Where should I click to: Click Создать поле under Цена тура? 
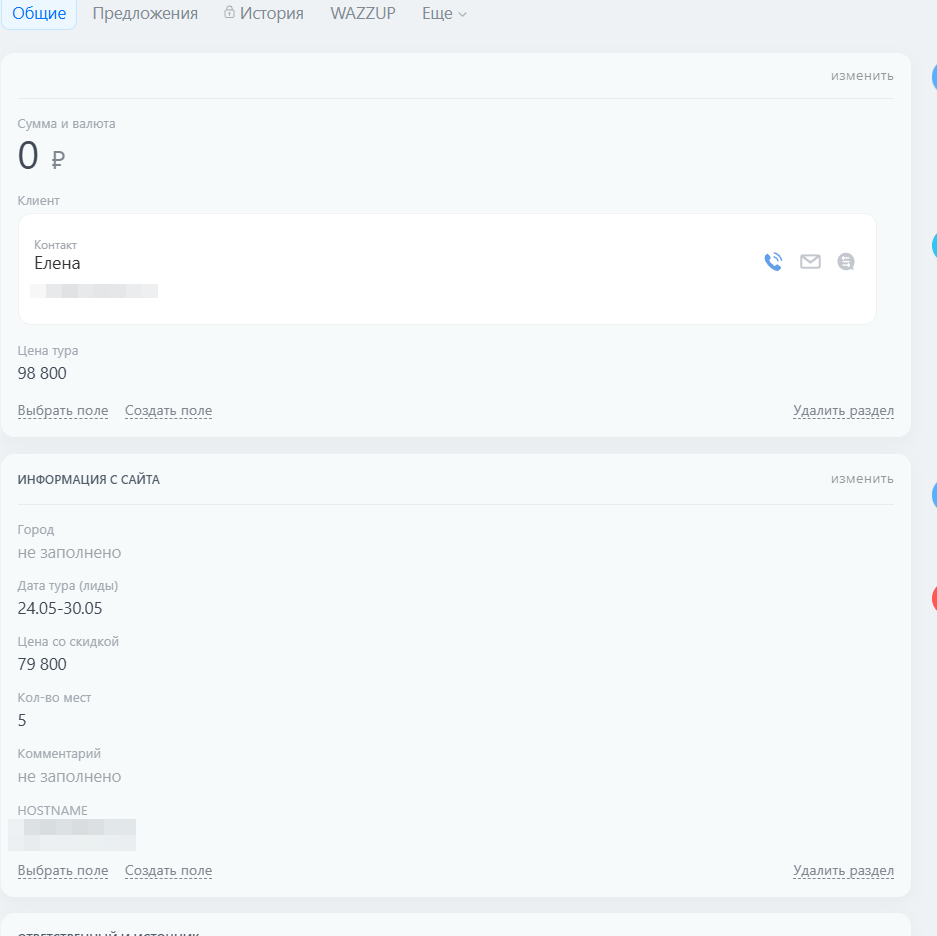169,411
